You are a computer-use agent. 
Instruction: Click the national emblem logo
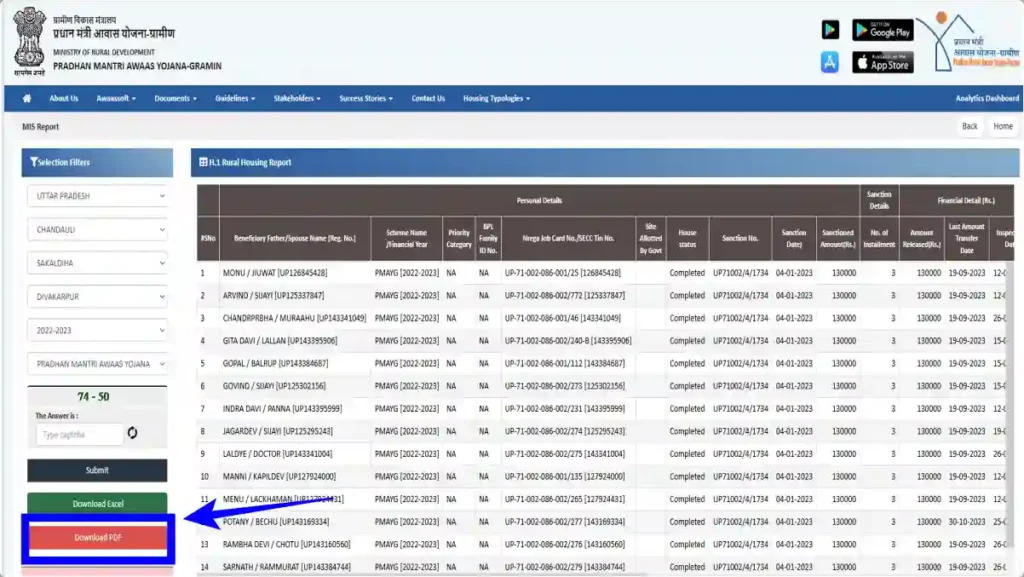(x=29, y=41)
